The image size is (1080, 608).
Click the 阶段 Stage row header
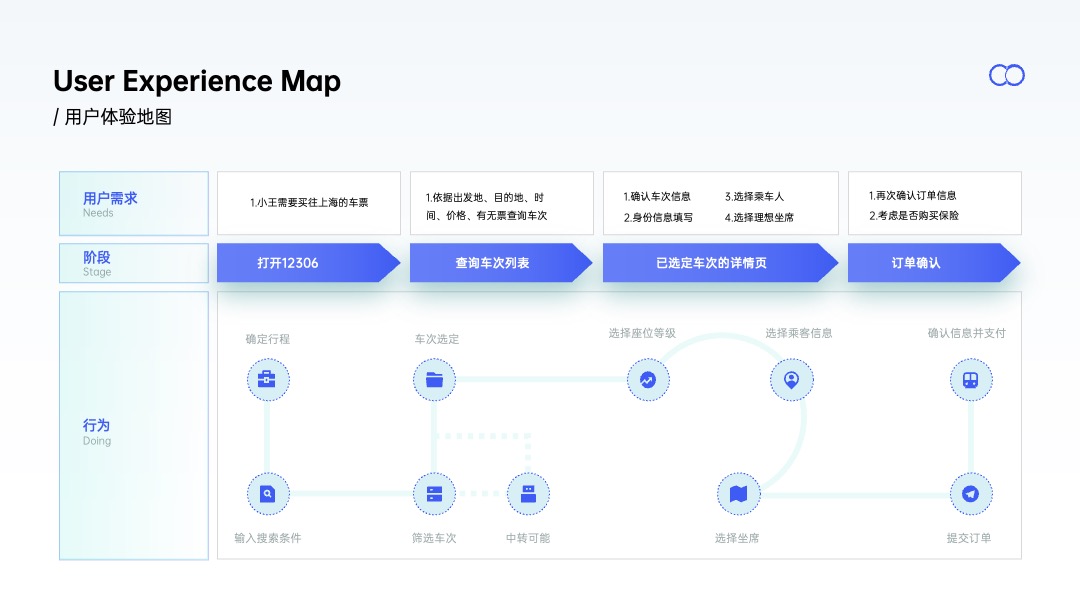click(x=134, y=263)
